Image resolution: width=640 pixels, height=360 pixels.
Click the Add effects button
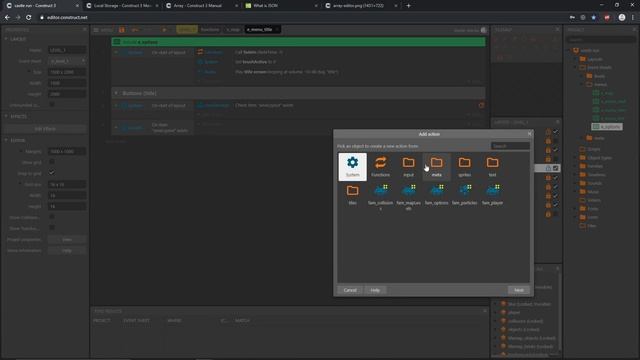45,129
